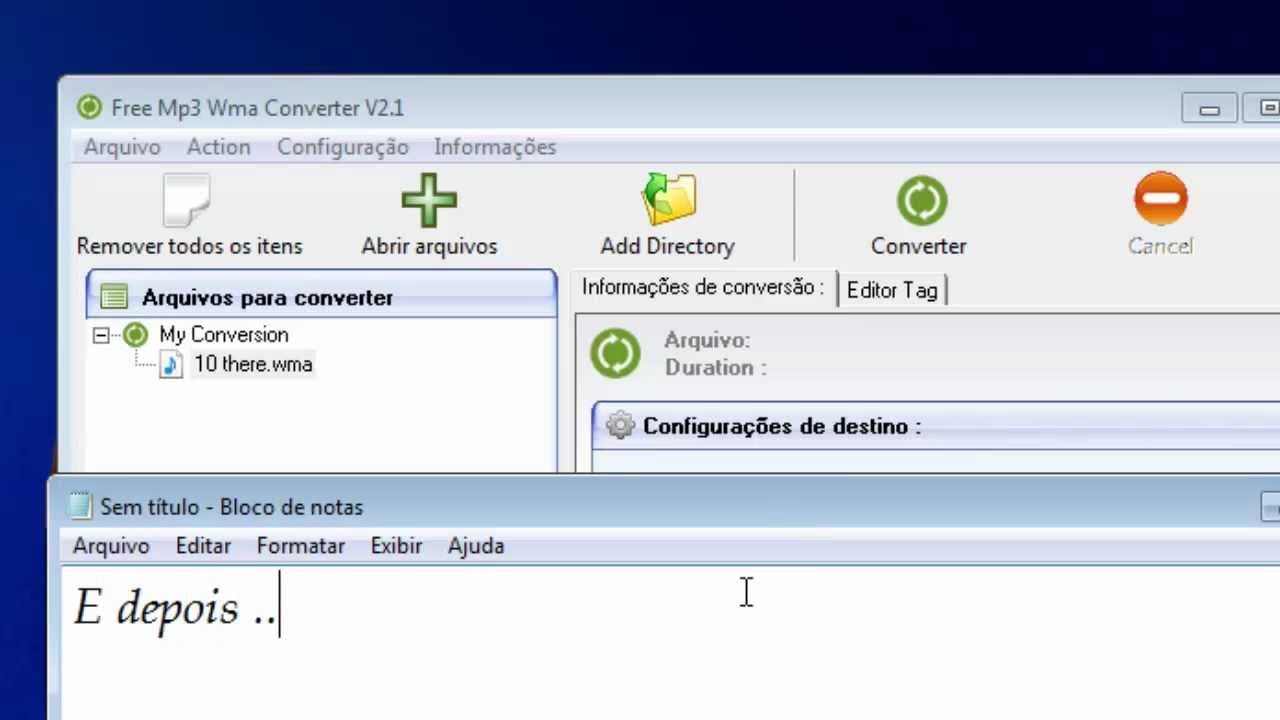Screen dimensions: 1280x720
Task: Open the Action menu
Action: [x=219, y=147]
